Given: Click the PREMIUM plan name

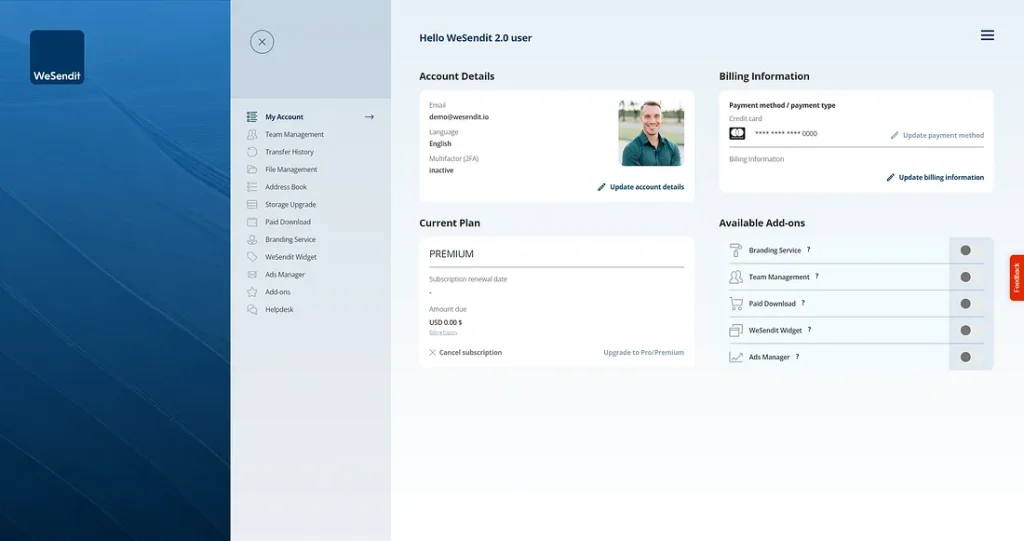Looking at the screenshot, I should [451, 254].
